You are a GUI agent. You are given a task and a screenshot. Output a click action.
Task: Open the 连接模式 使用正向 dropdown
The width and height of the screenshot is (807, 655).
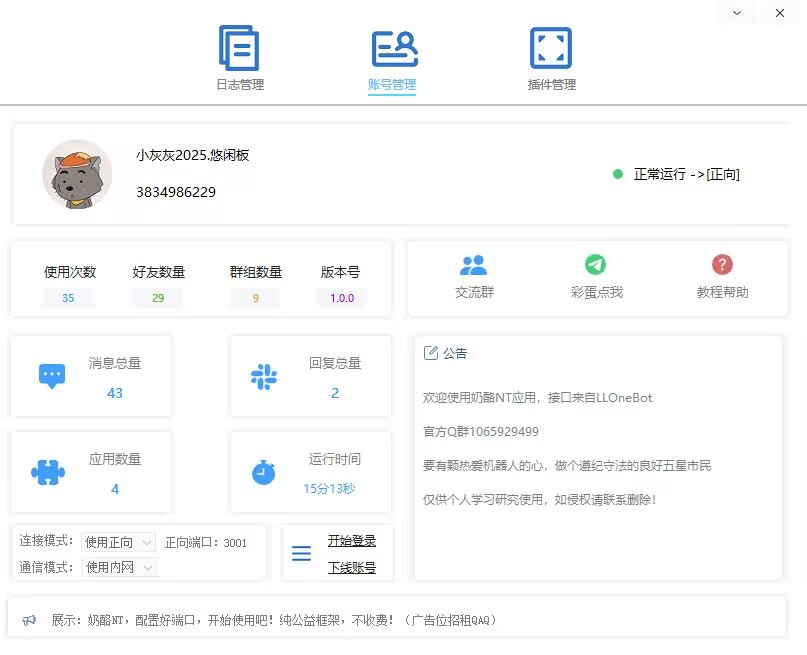[x=118, y=541]
